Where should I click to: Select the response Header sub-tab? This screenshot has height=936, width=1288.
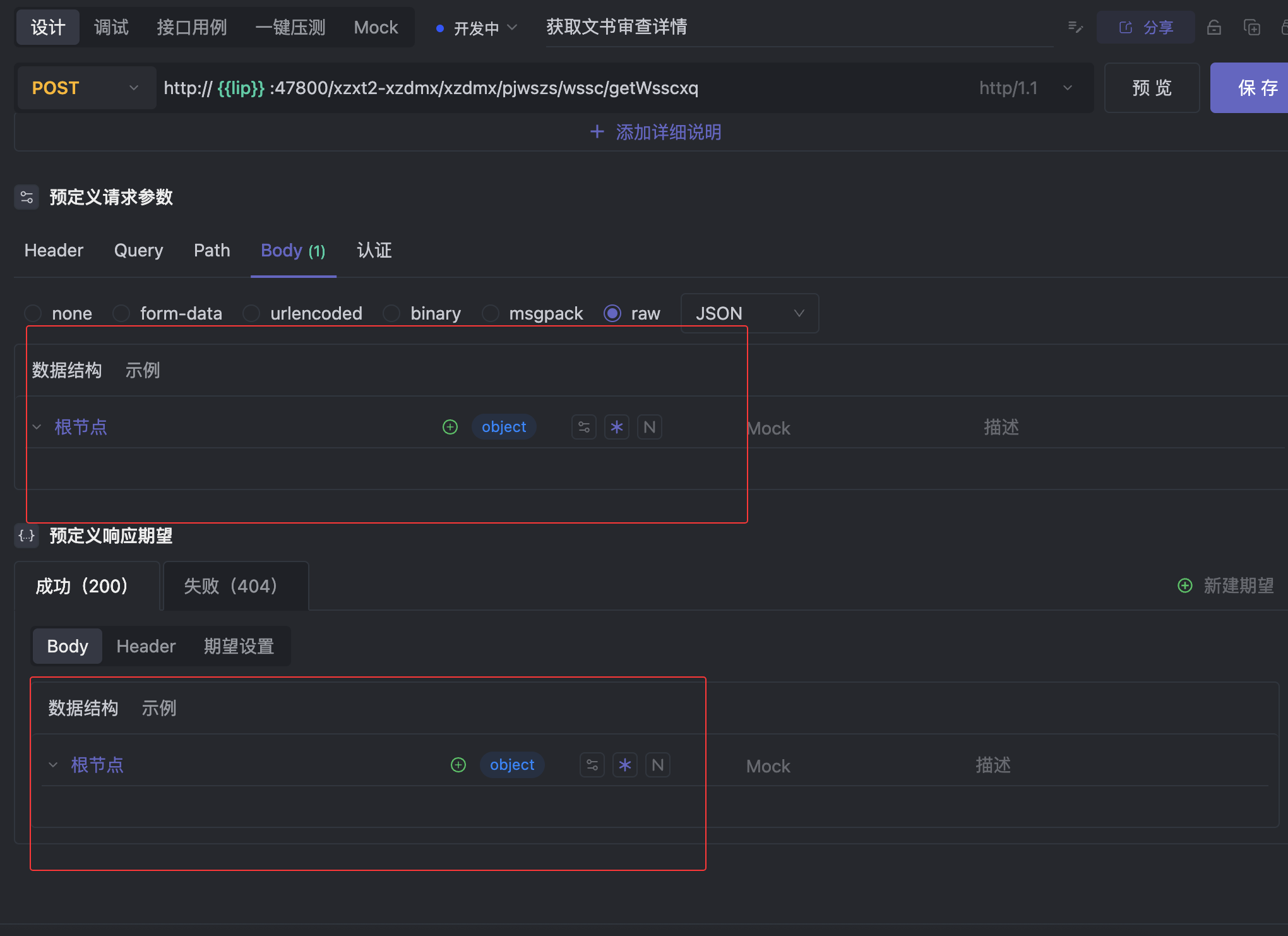point(146,646)
